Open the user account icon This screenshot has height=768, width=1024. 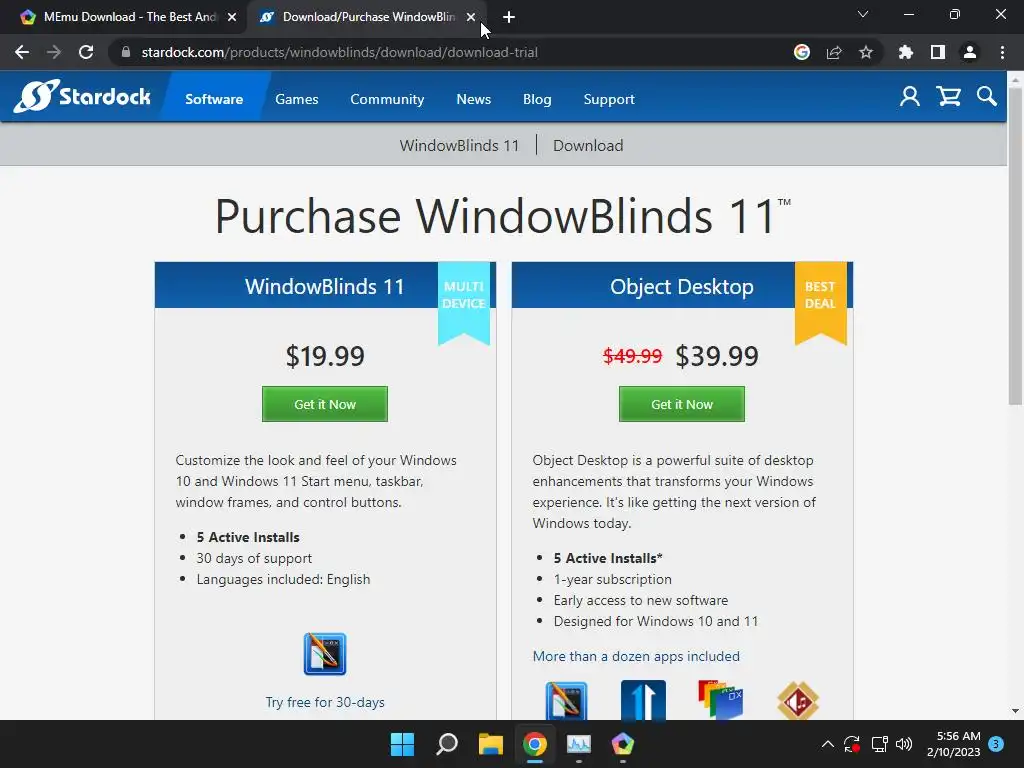click(x=910, y=97)
